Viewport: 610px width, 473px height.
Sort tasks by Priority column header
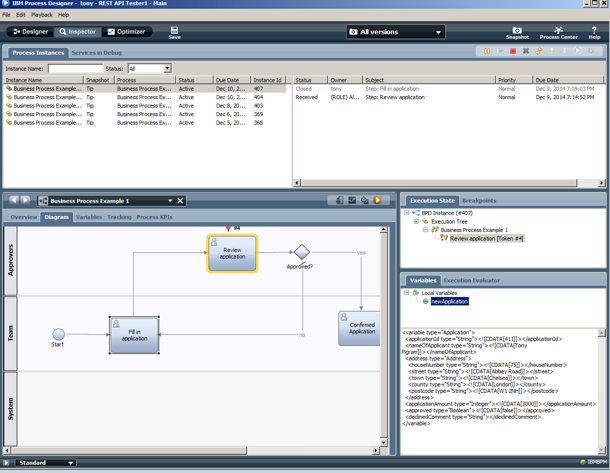(514, 80)
